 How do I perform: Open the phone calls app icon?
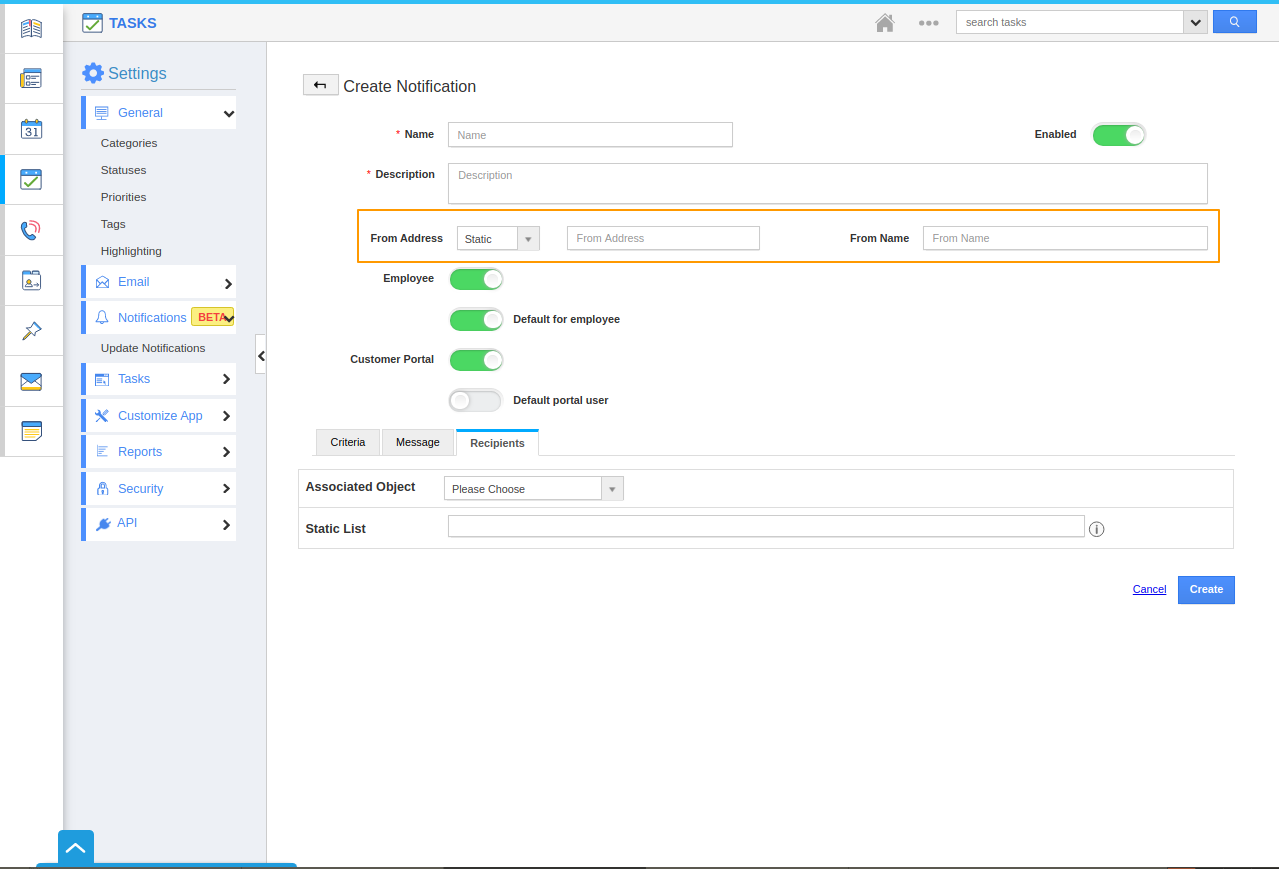coord(32,231)
